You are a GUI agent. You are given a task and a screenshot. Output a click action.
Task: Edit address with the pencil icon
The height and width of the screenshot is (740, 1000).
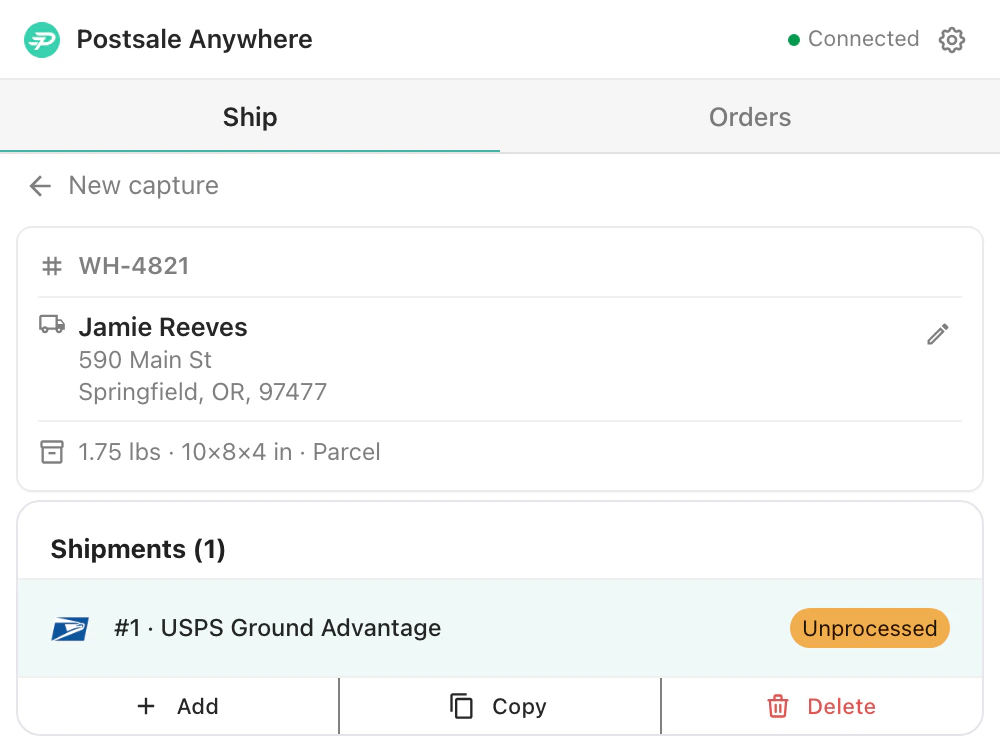coord(938,334)
